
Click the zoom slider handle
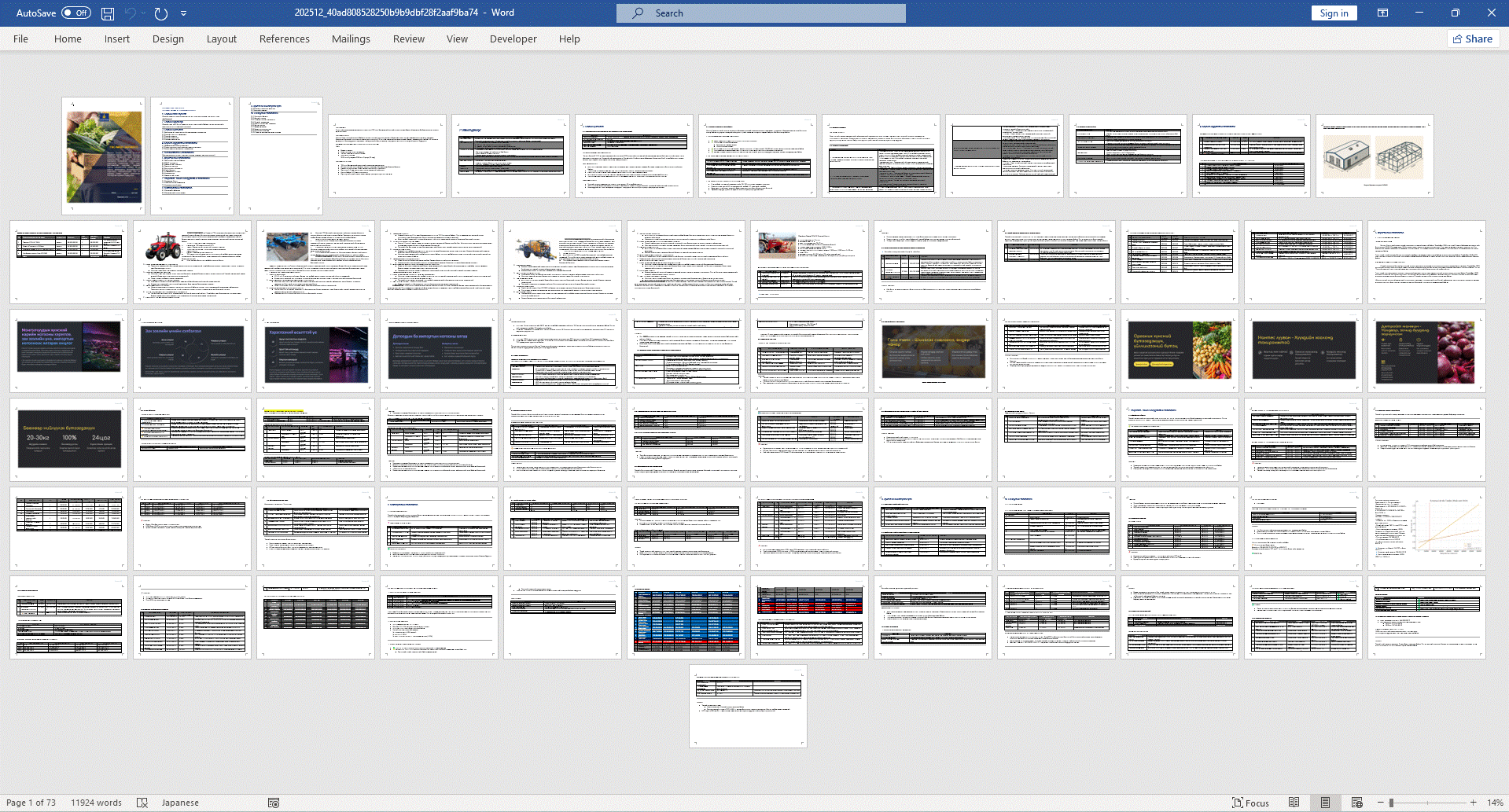point(1391,803)
